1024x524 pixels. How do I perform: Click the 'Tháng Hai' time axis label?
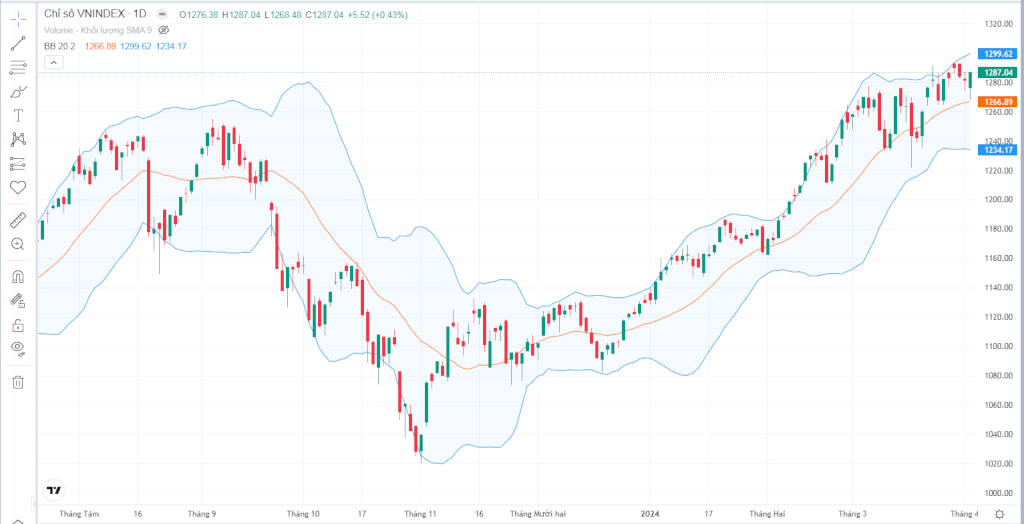pos(767,514)
